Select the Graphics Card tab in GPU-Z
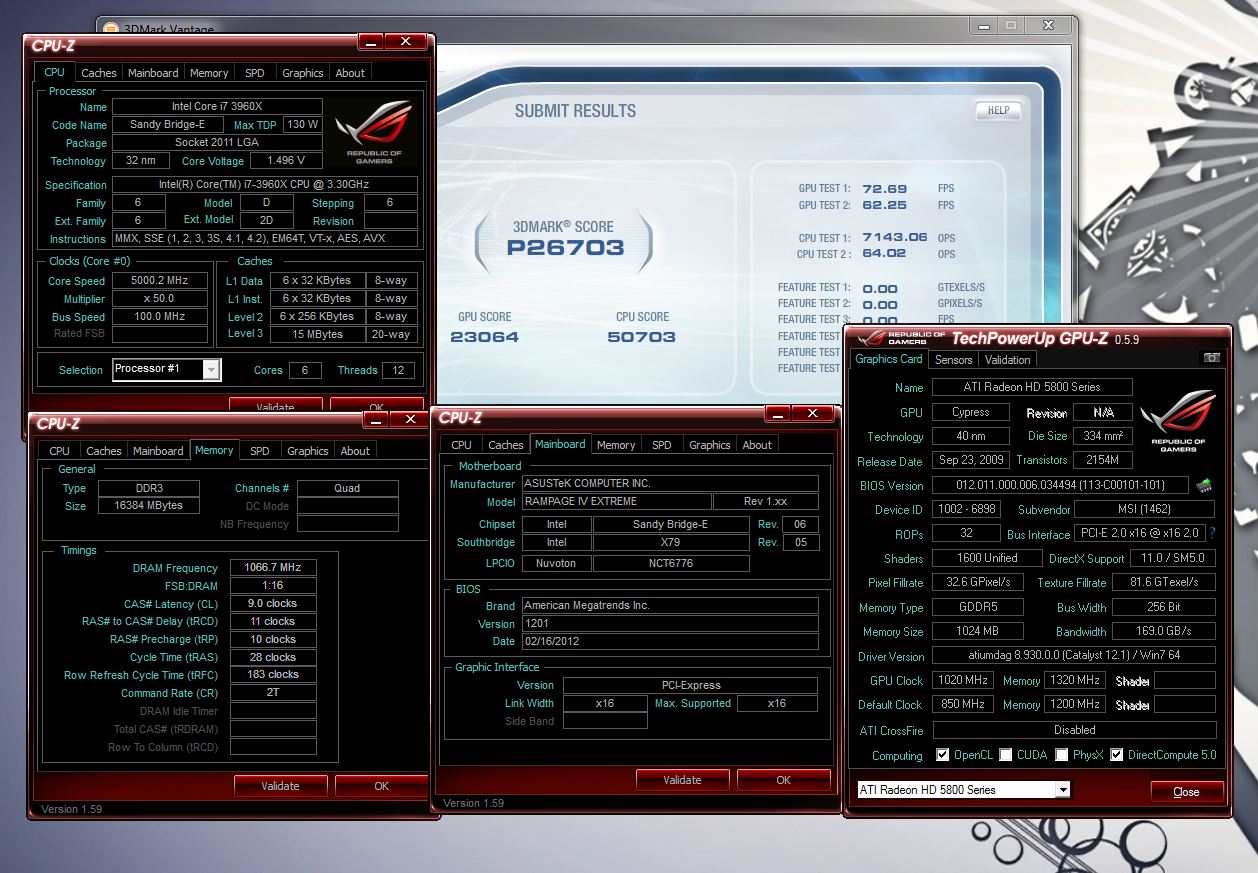 [888, 359]
